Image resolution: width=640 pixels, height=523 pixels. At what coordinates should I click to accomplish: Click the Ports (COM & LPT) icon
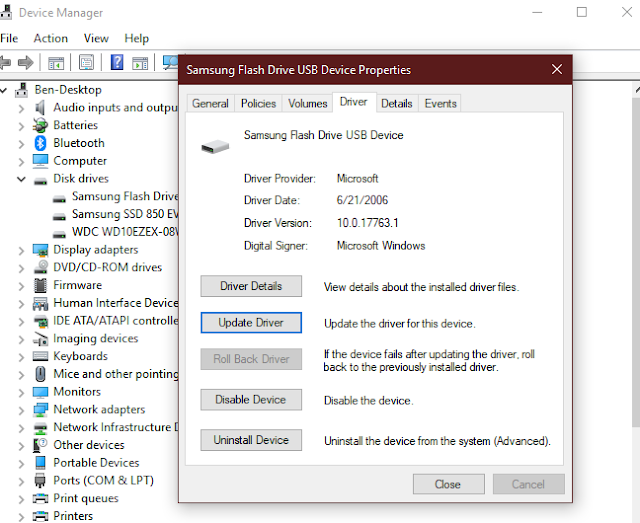pyautogui.click(x=40, y=481)
